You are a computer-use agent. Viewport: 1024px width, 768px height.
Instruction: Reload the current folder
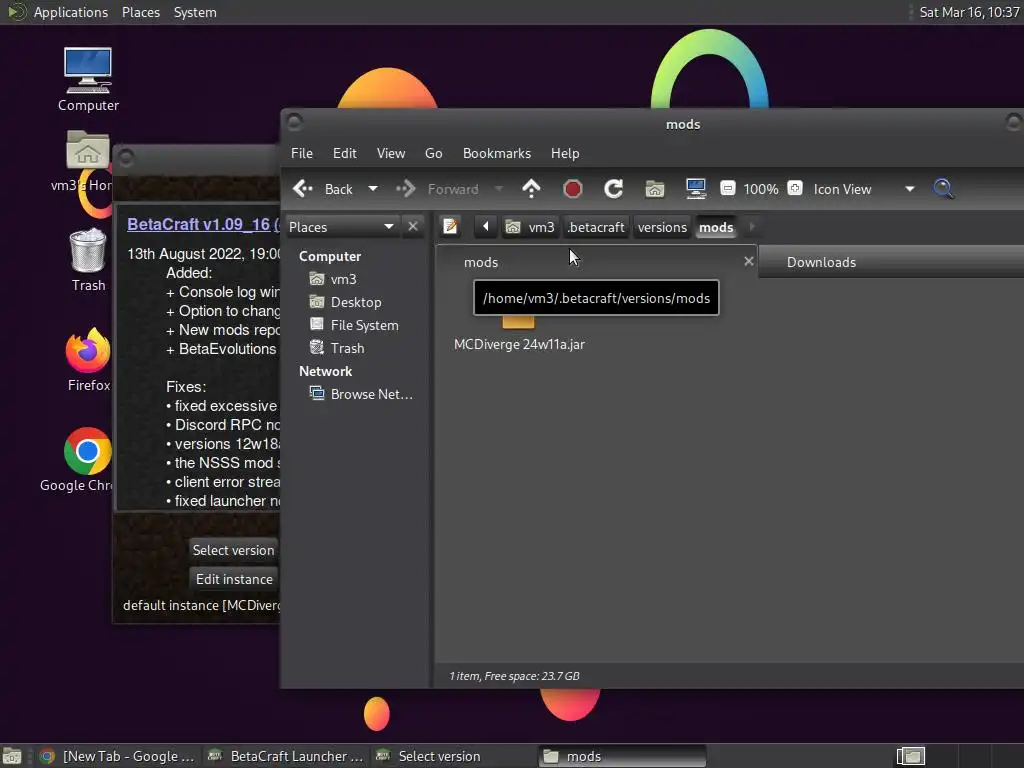pos(613,189)
